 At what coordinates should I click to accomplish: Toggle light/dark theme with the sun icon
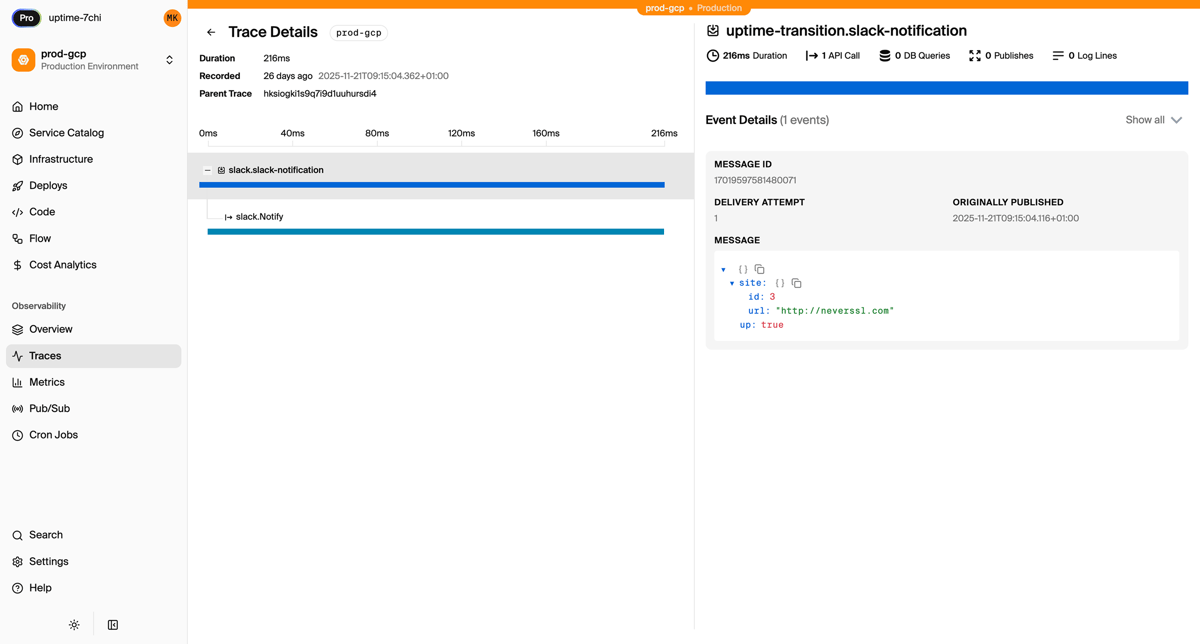coord(74,623)
